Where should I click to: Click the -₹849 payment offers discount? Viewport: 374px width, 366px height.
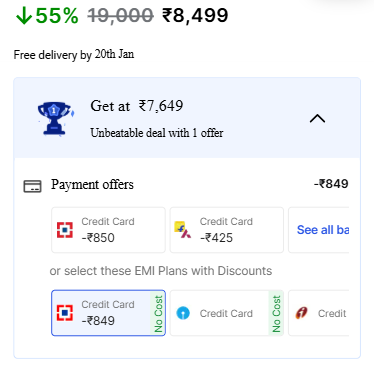click(331, 184)
